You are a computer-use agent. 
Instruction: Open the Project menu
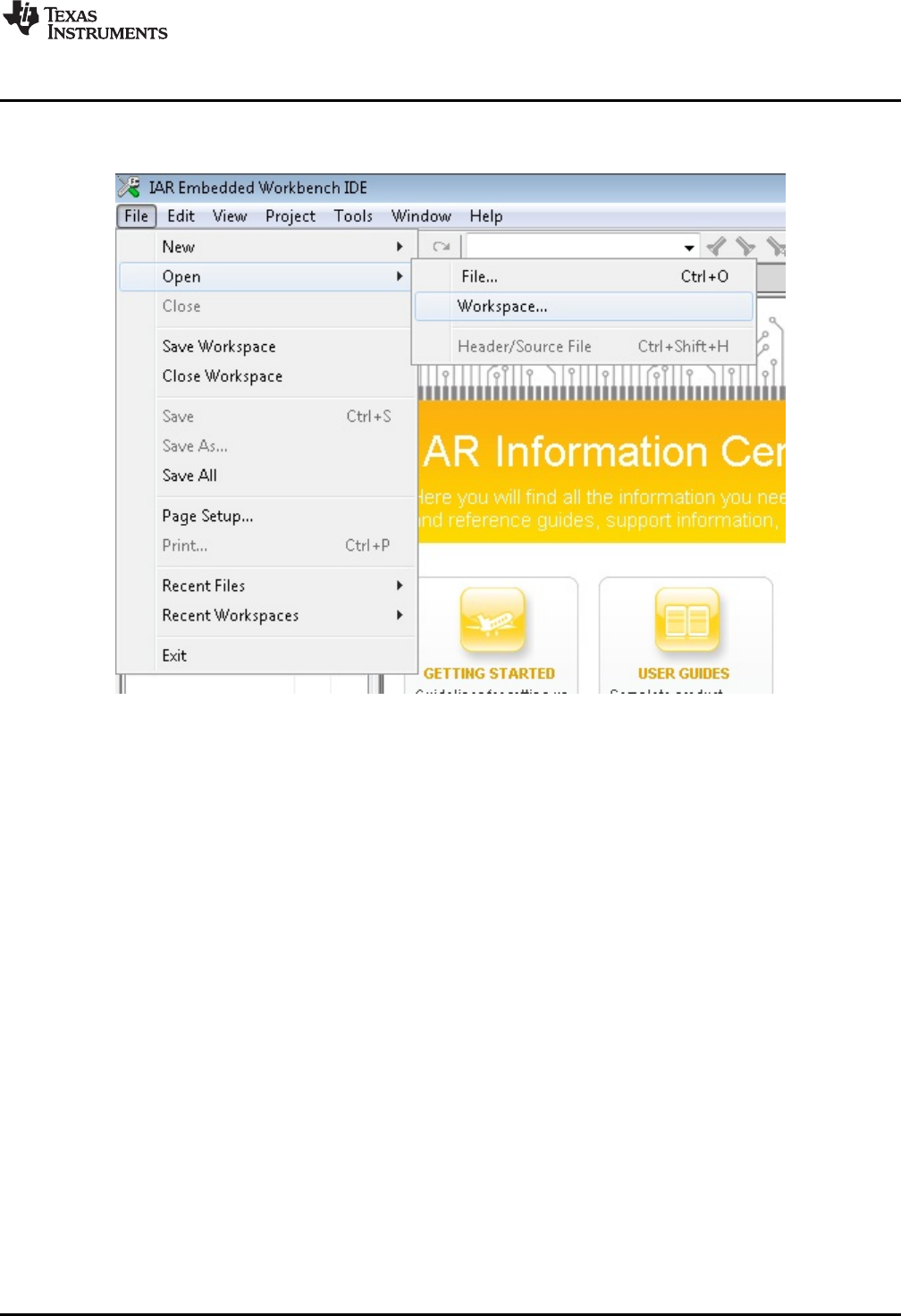(x=291, y=216)
